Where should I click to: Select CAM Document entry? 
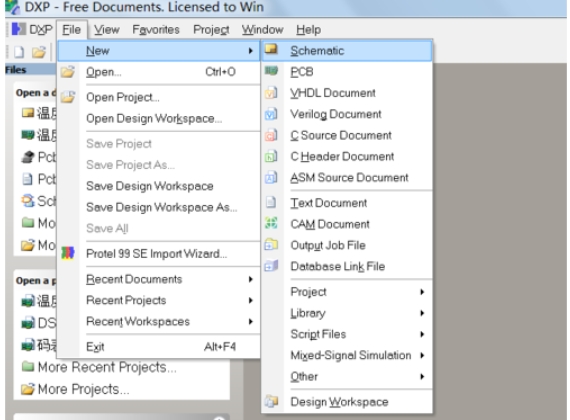(x=347, y=224)
